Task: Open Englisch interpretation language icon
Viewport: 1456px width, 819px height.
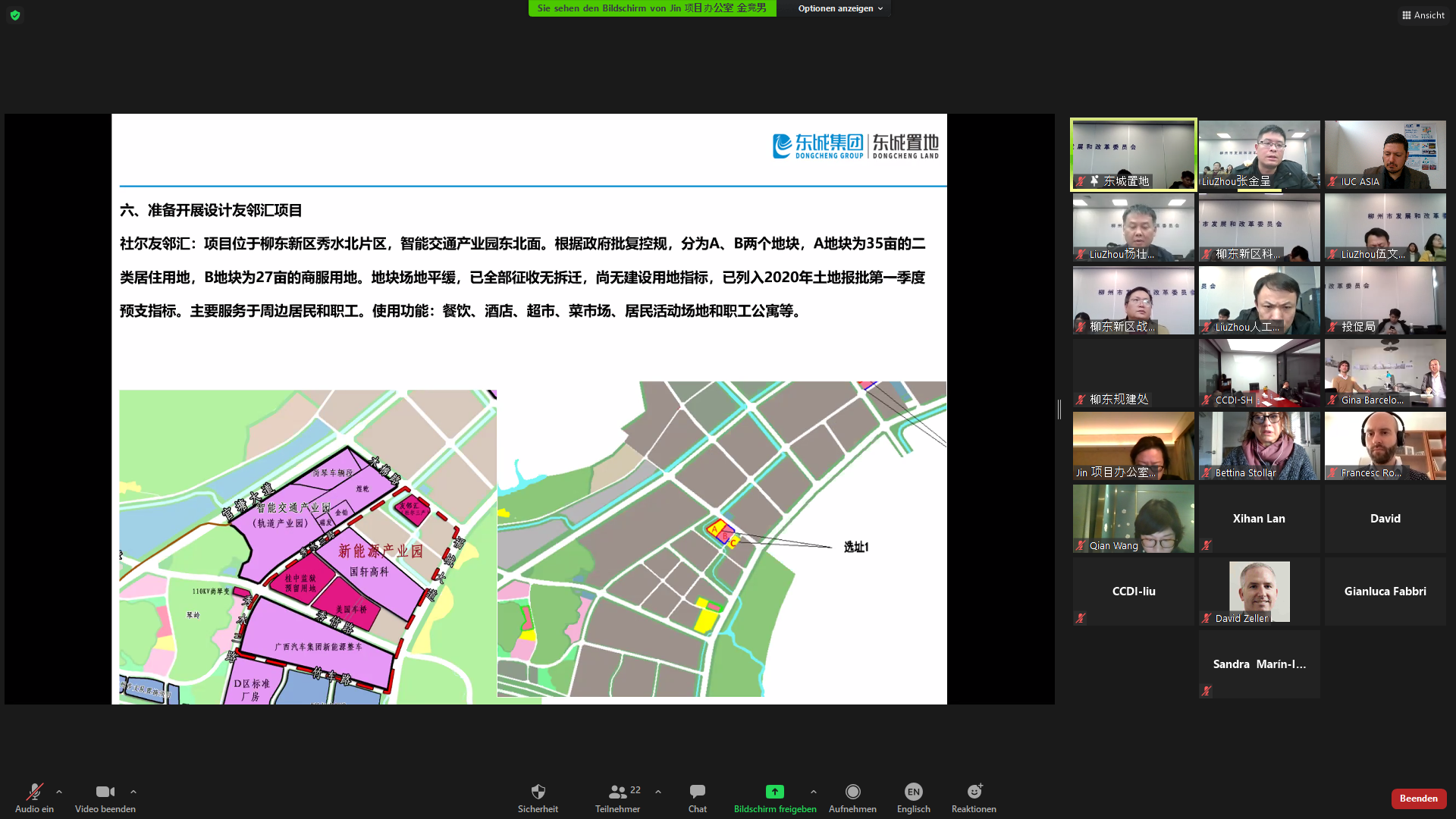Action: (913, 792)
